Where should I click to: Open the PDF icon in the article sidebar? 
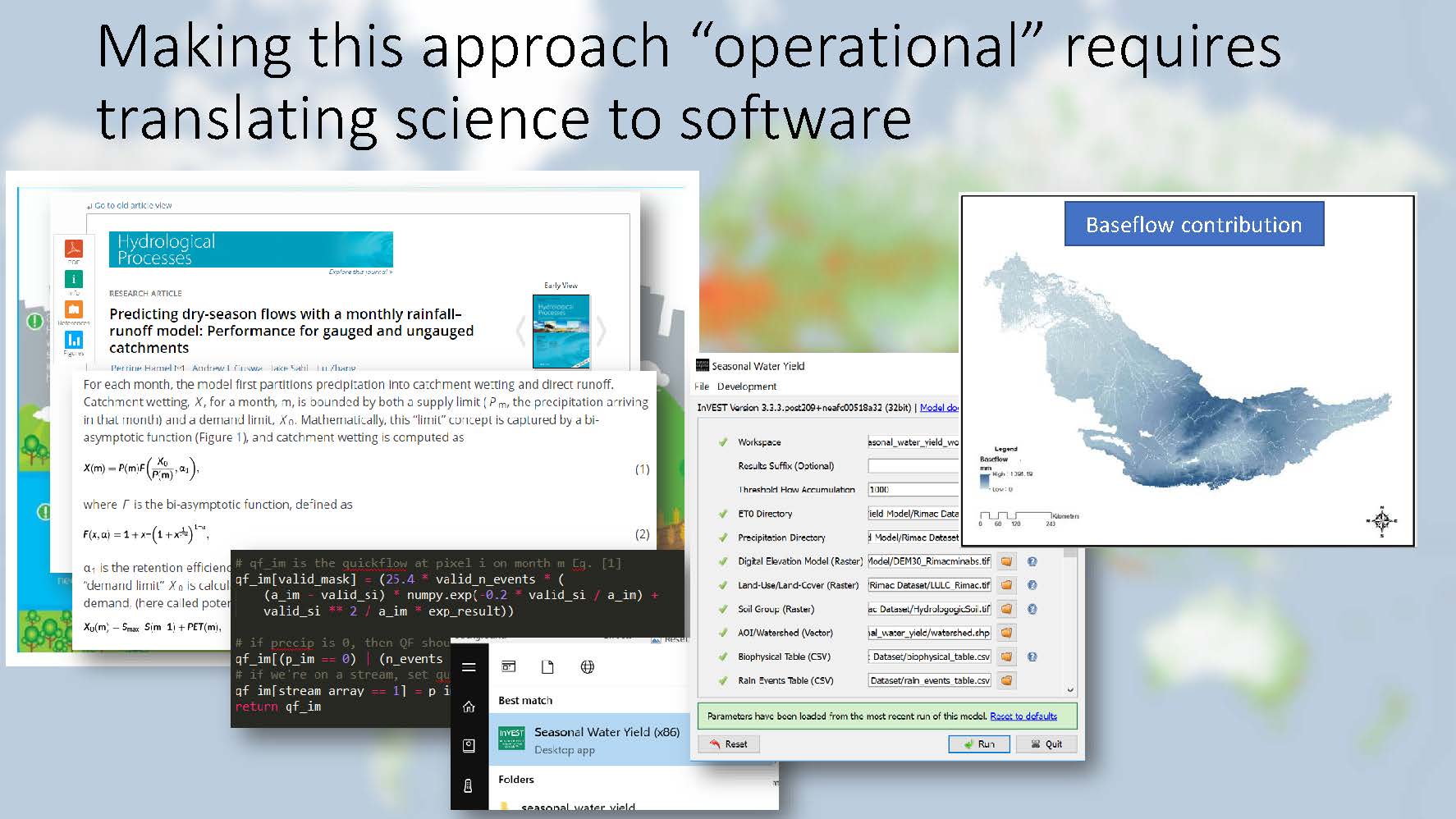tap(74, 249)
